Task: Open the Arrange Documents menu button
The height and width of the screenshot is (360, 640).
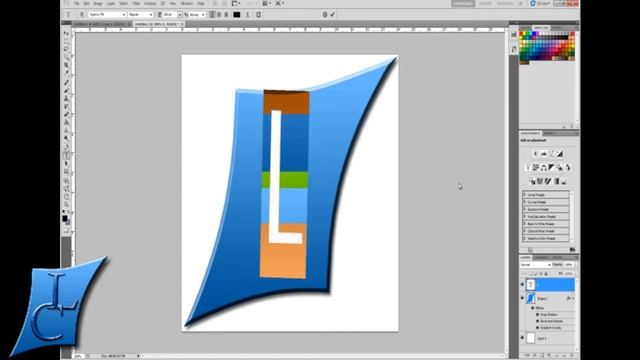Action: (x=267, y=4)
